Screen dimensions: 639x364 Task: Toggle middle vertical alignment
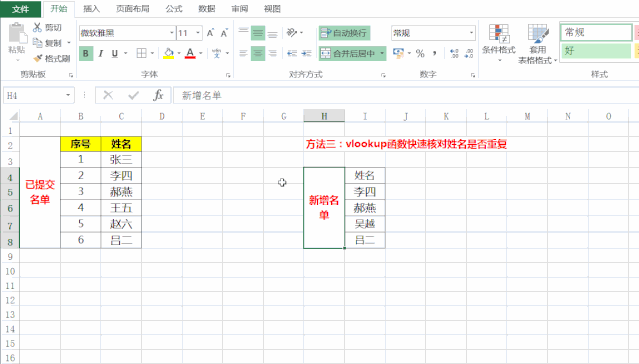pos(258,33)
